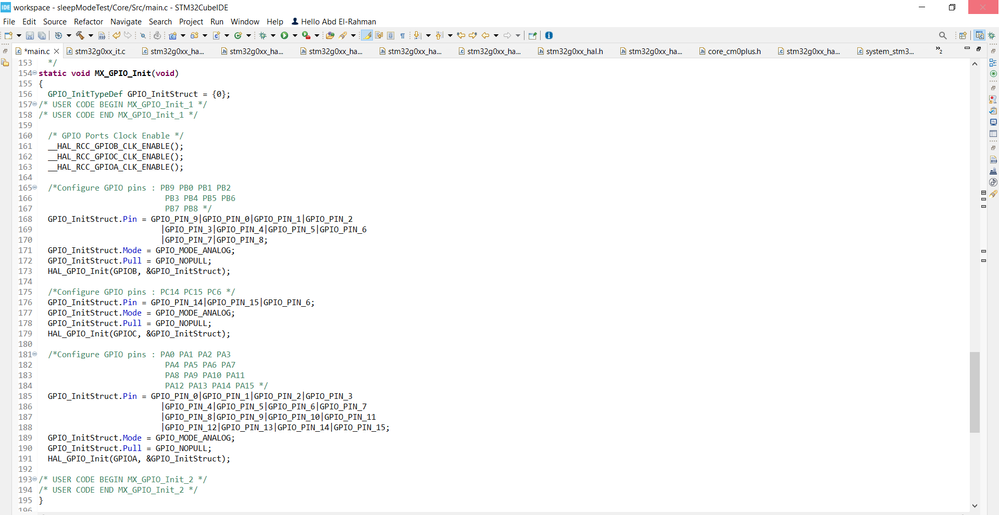Click the editor scrollbar up arrow

pyautogui.click(x=974, y=64)
